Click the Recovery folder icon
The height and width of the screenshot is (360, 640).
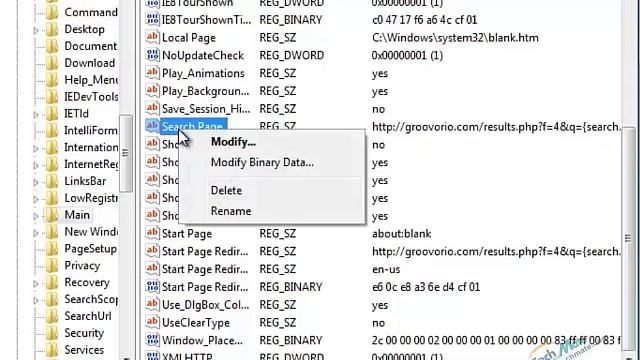[52, 282]
